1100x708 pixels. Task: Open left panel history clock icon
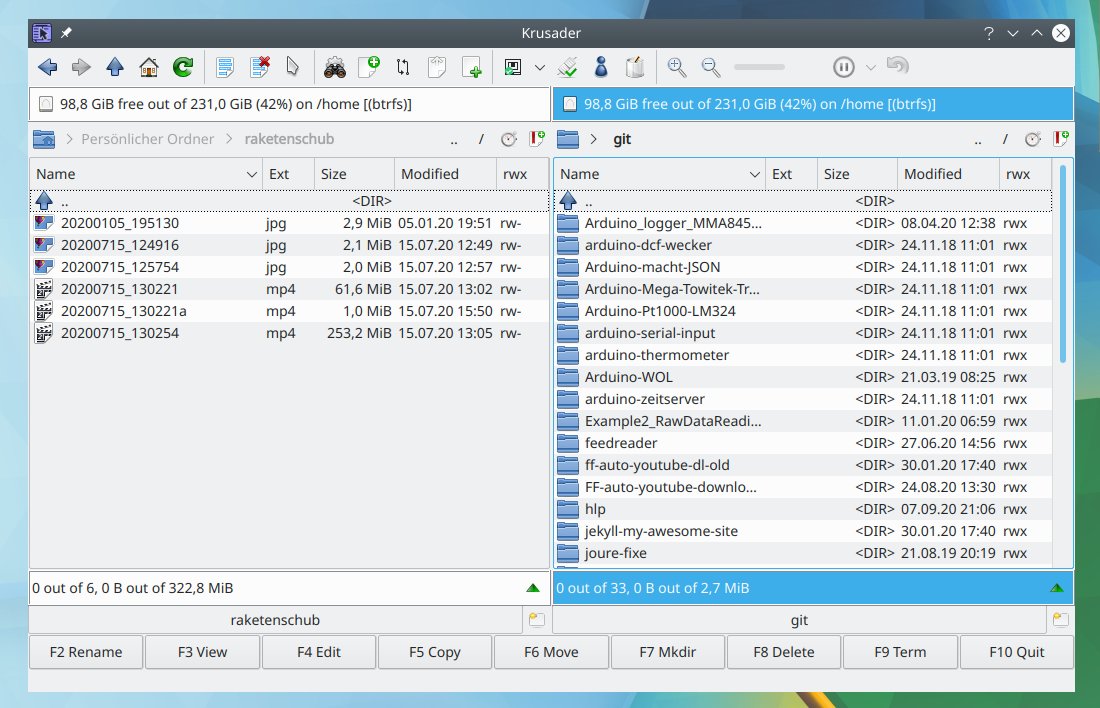[509, 139]
